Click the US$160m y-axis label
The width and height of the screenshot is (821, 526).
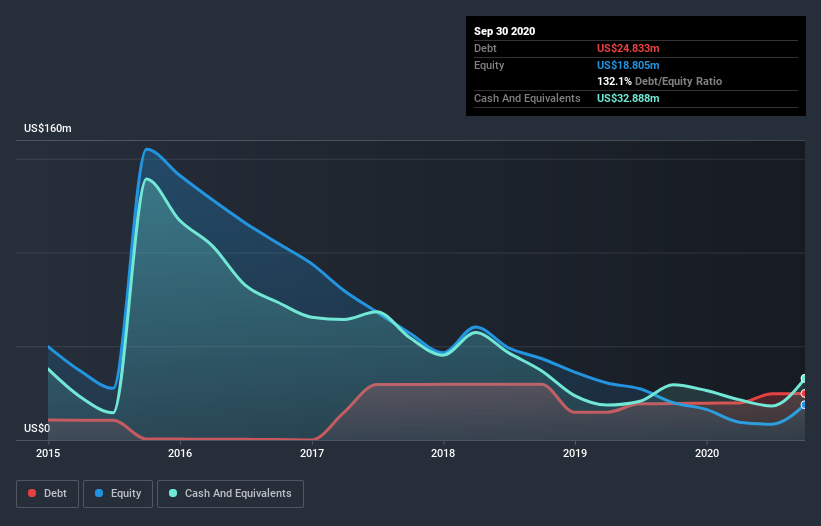pos(48,128)
